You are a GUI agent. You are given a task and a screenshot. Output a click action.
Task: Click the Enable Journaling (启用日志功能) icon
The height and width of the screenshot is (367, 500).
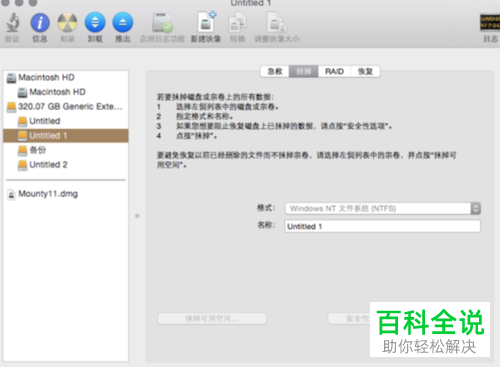tap(162, 23)
